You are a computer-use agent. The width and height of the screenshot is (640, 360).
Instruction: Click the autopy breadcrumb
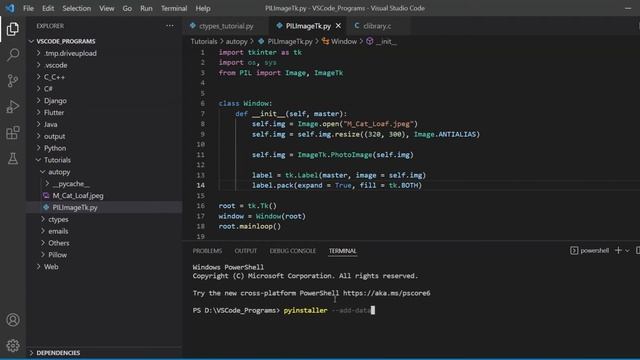237,41
